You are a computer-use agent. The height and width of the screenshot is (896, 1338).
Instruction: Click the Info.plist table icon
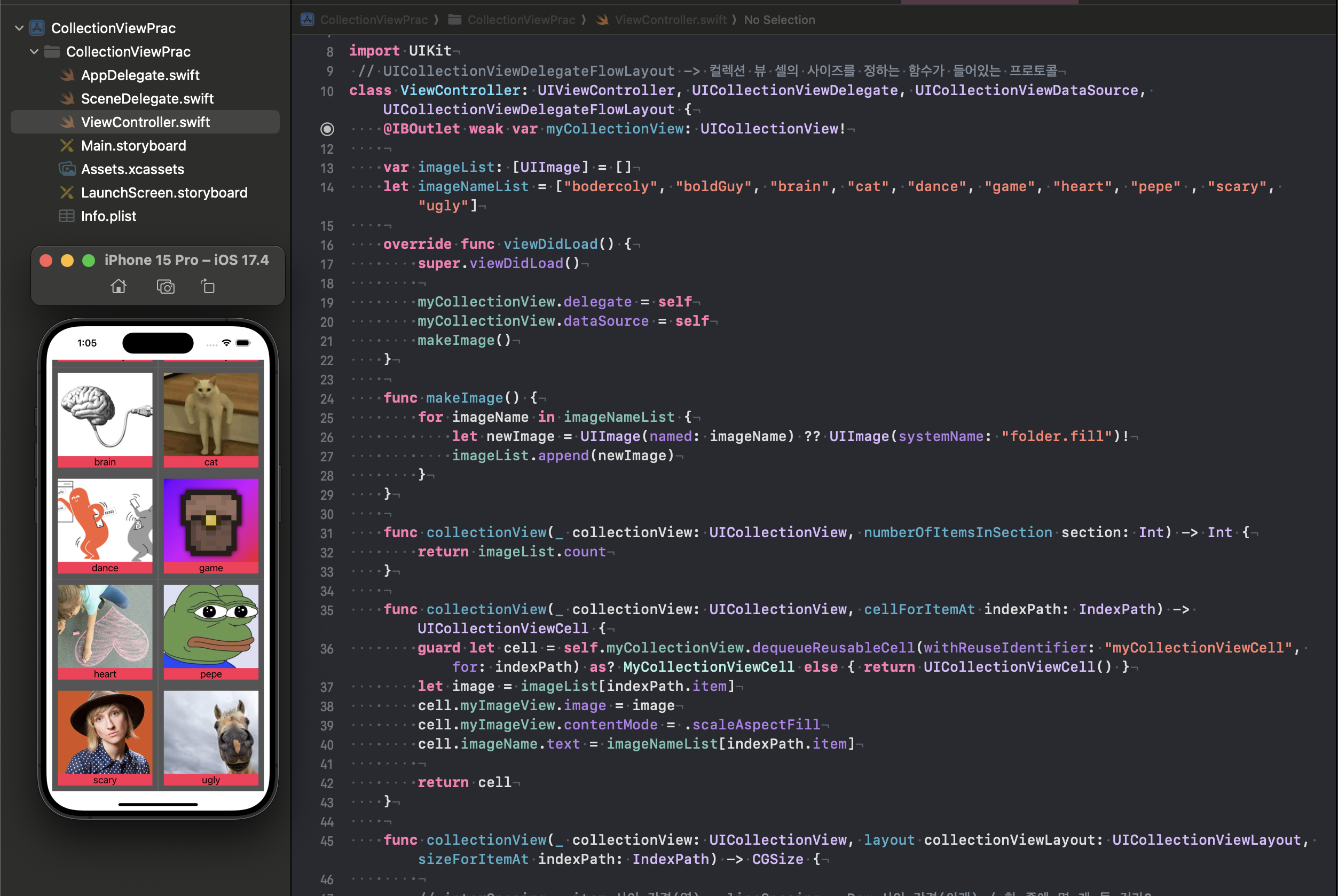(67, 216)
